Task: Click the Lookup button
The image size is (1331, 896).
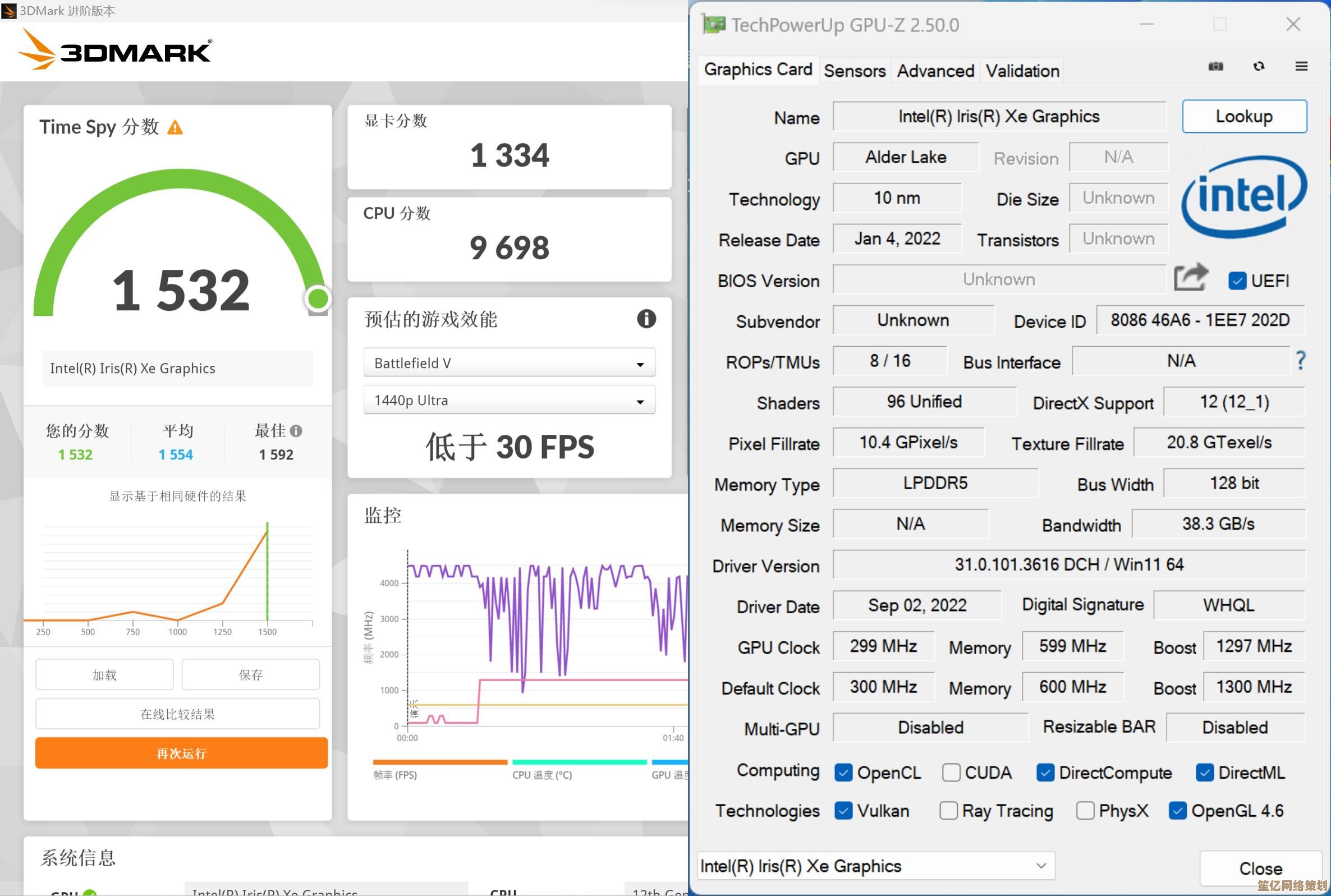Action: (x=1244, y=117)
